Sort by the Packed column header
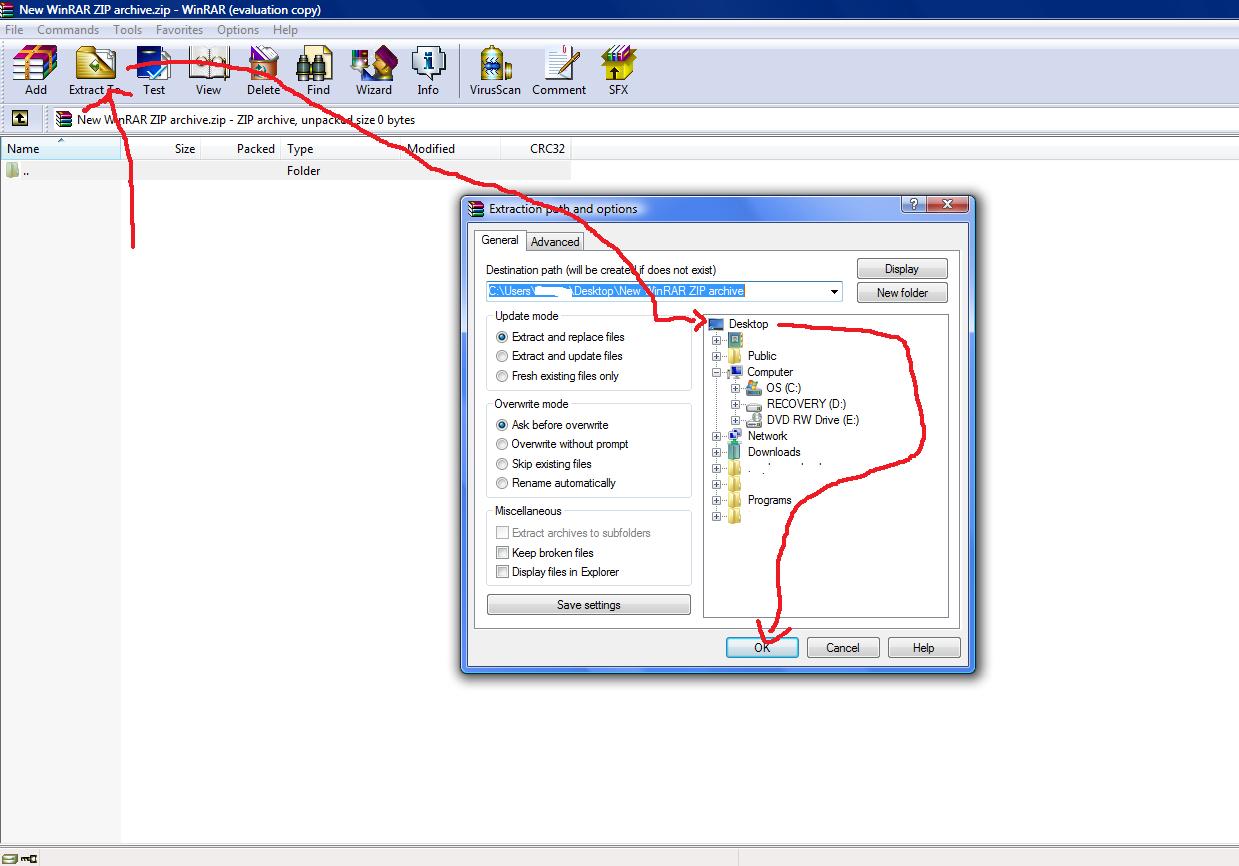Viewport: 1239px width, 866px height. pos(241,149)
